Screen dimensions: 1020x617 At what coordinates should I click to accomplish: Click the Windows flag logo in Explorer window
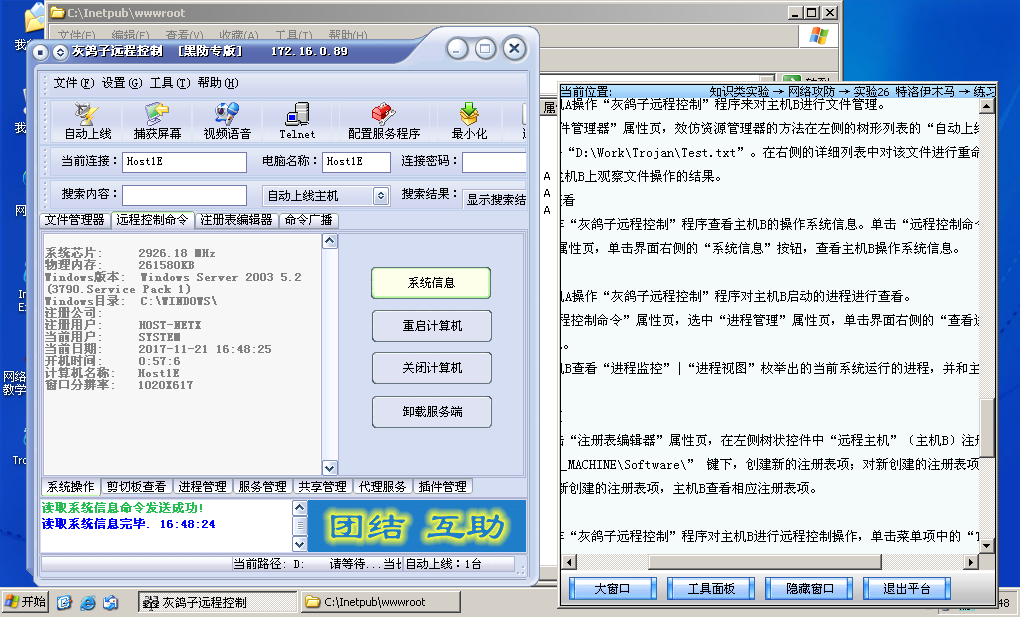coord(818,35)
